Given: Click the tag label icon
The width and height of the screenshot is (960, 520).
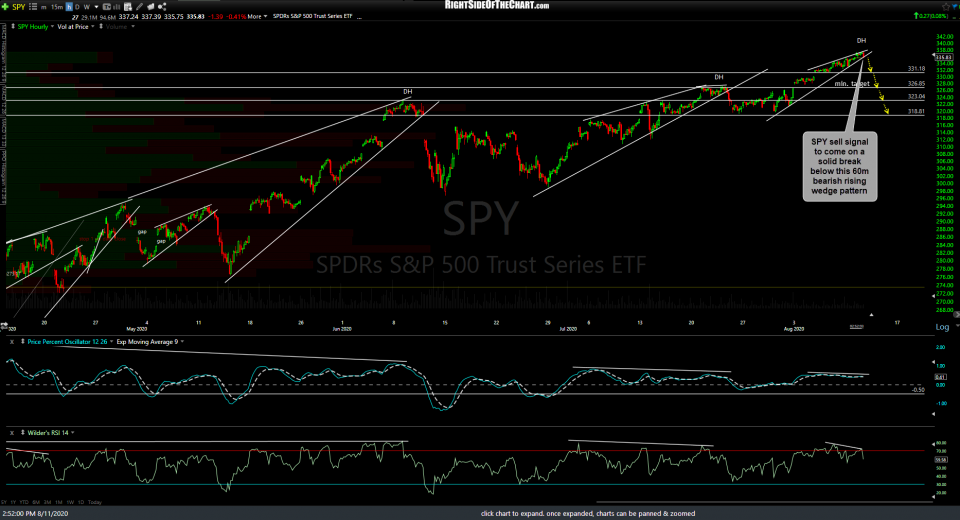Looking at the screenshot, I should [151, 7].
